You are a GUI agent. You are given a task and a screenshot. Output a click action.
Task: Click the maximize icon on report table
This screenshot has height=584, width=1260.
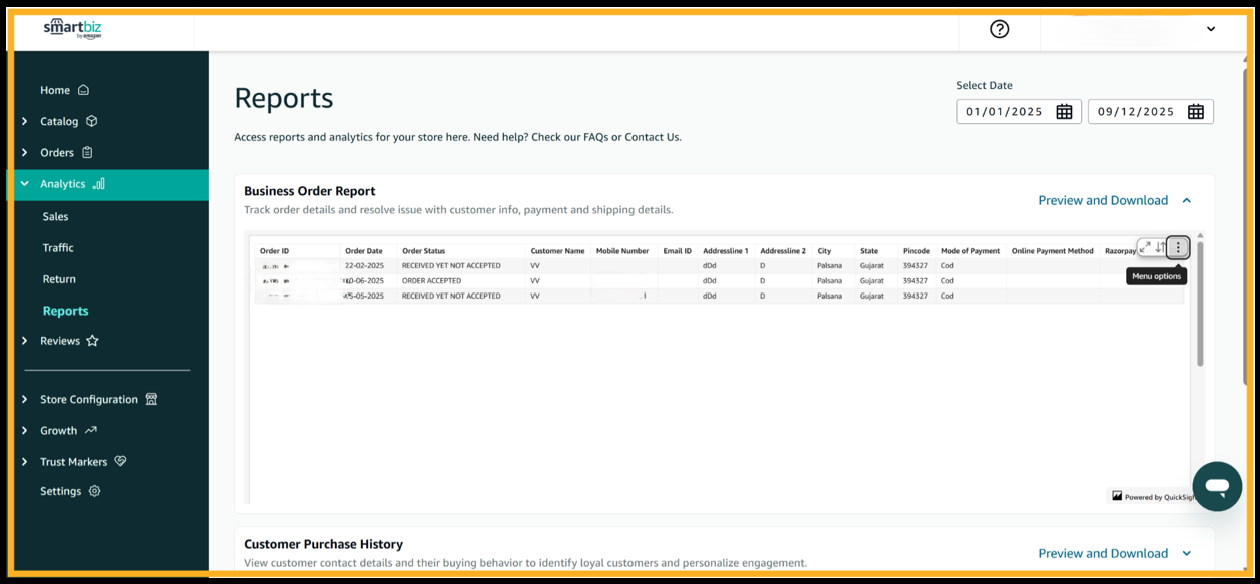pyautogui.click(x=1146, y=247)
